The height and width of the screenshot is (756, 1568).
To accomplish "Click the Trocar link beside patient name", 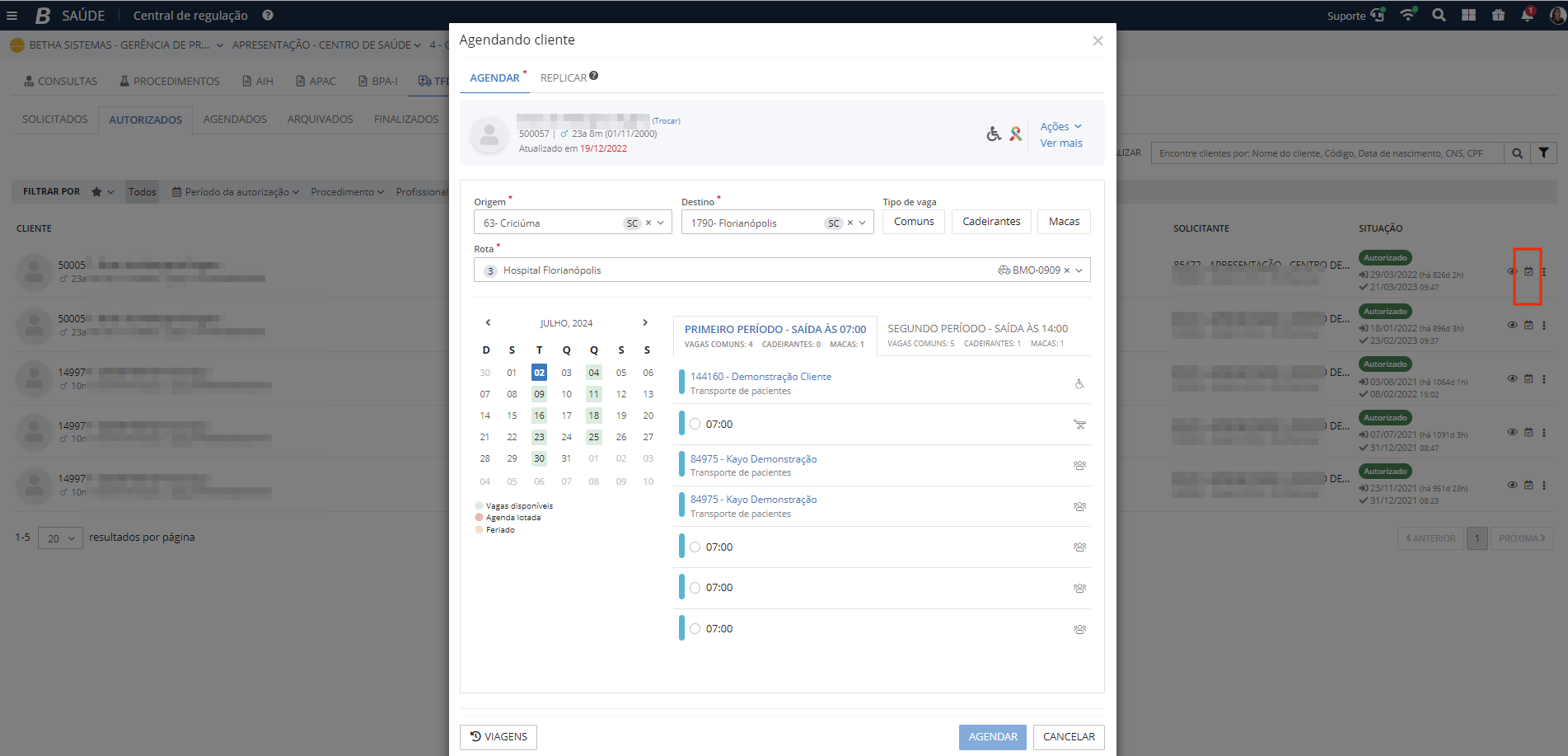I will (x=666, y=121).
